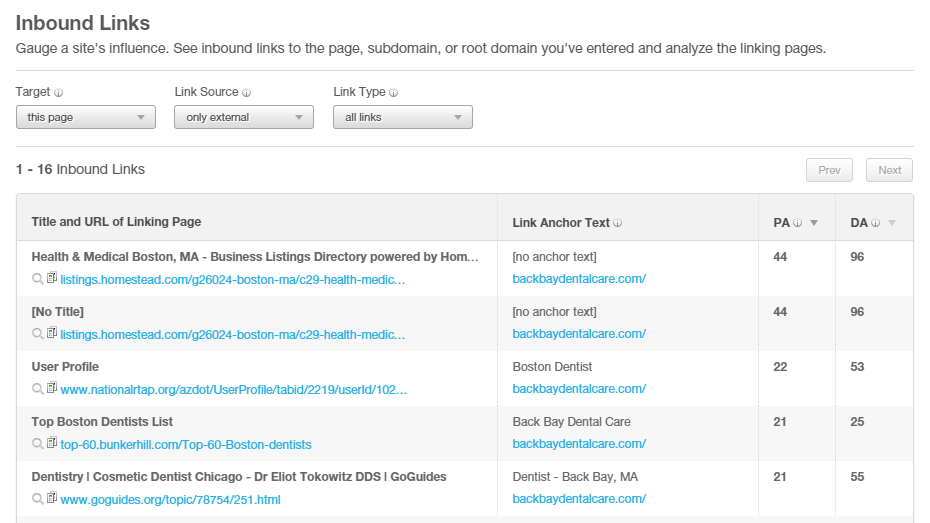The width and height of the screenshot is (930, 523).
Task: Click the DA column header label
Action: pyautogui.click(x=859, y=223)
